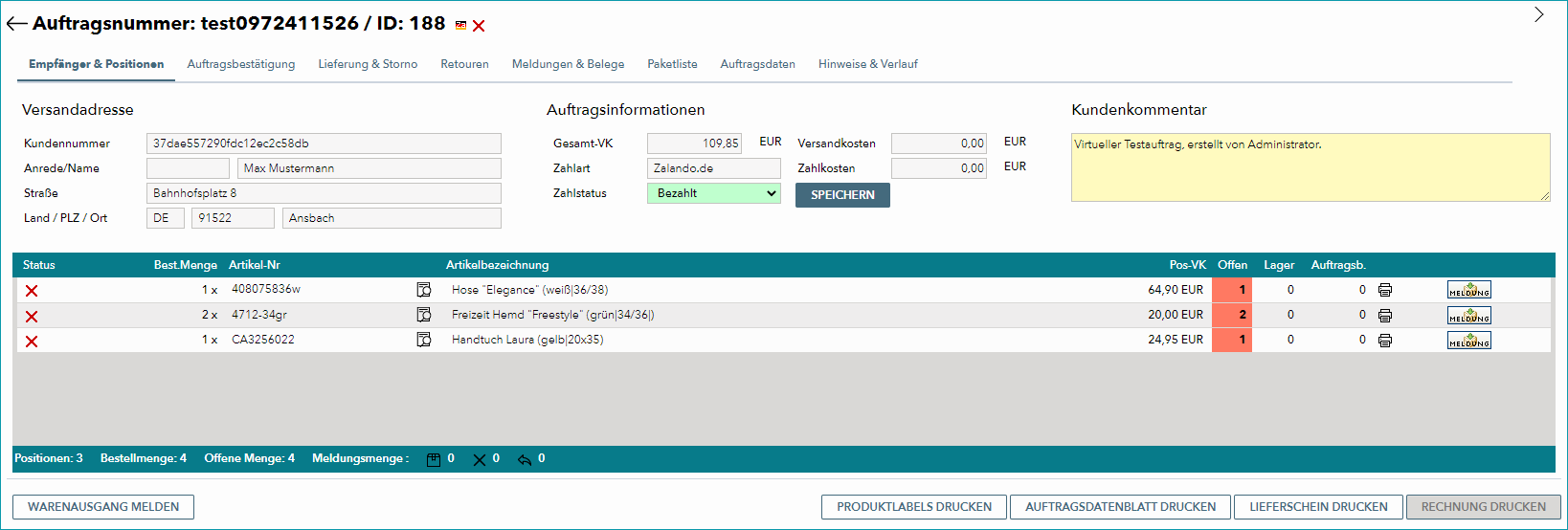Click the name field with Max Mustermann
This screenshot has height=530, width=1568.
(370, 168)
